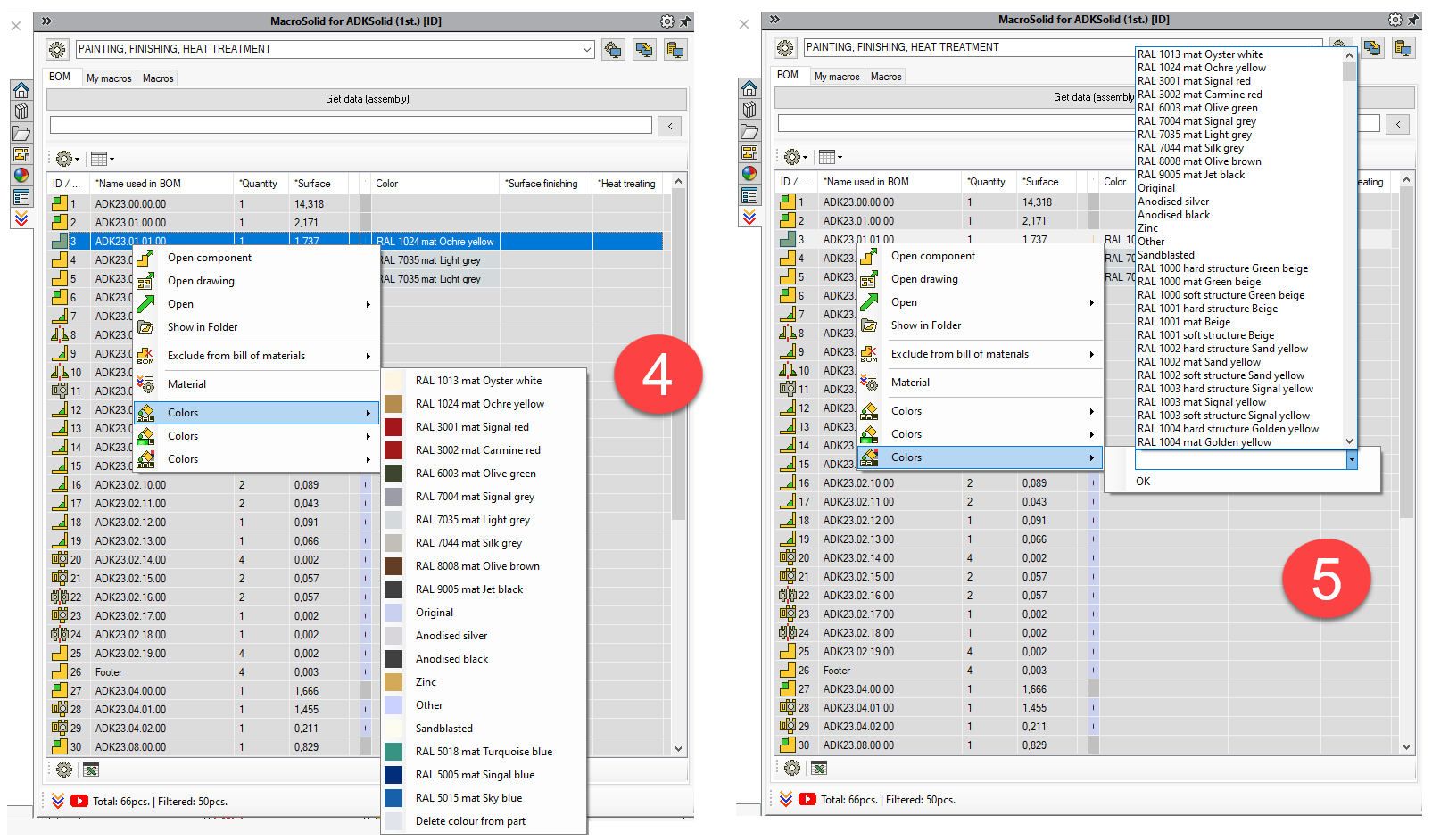This screenshot has width=1432, height=840.
Task: Click the double chevron icon in left title bar
Action: coord(46,21)
